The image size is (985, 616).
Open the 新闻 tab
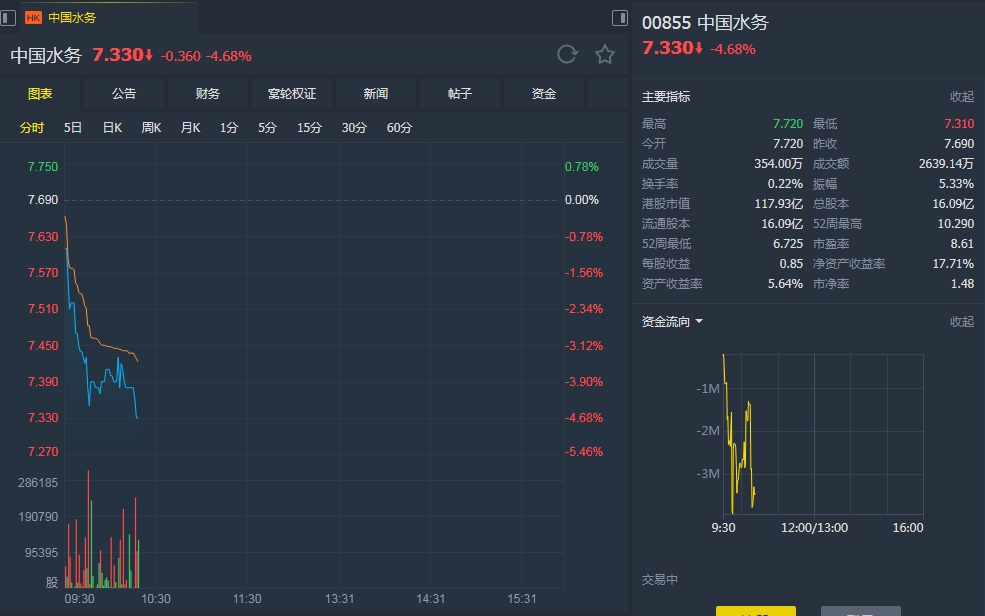376,94
